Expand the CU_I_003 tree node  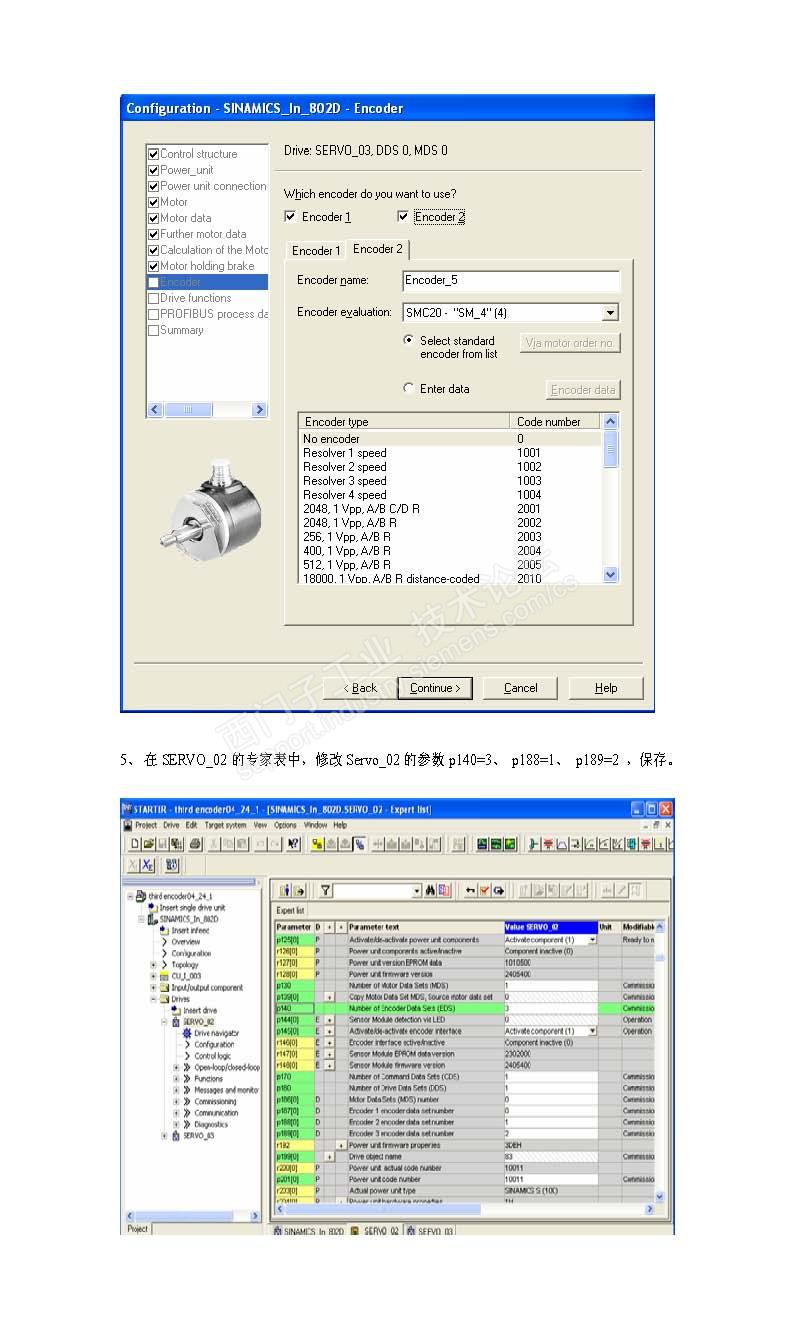click(x=154, y=976)
